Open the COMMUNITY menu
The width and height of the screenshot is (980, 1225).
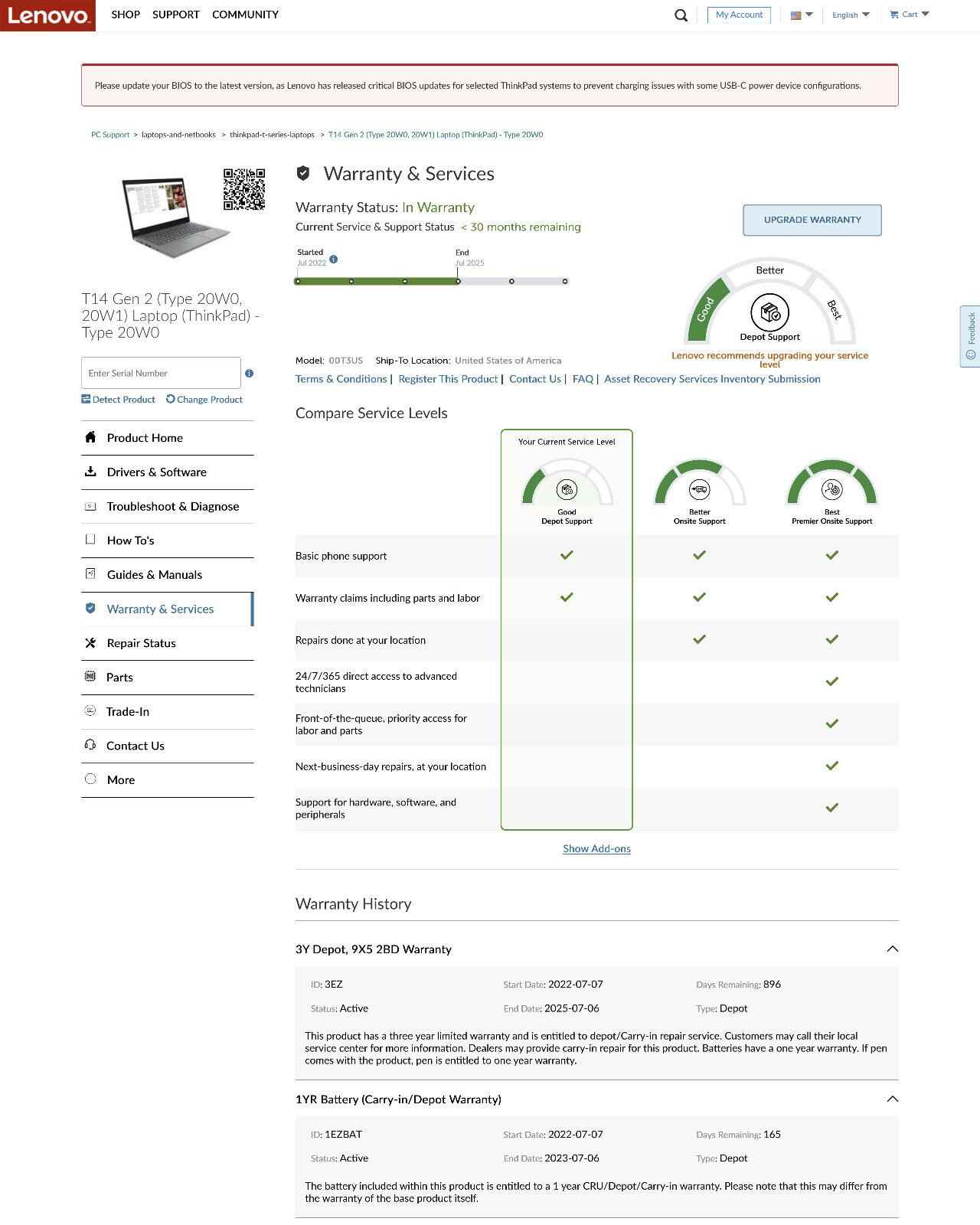click(246, 15)
